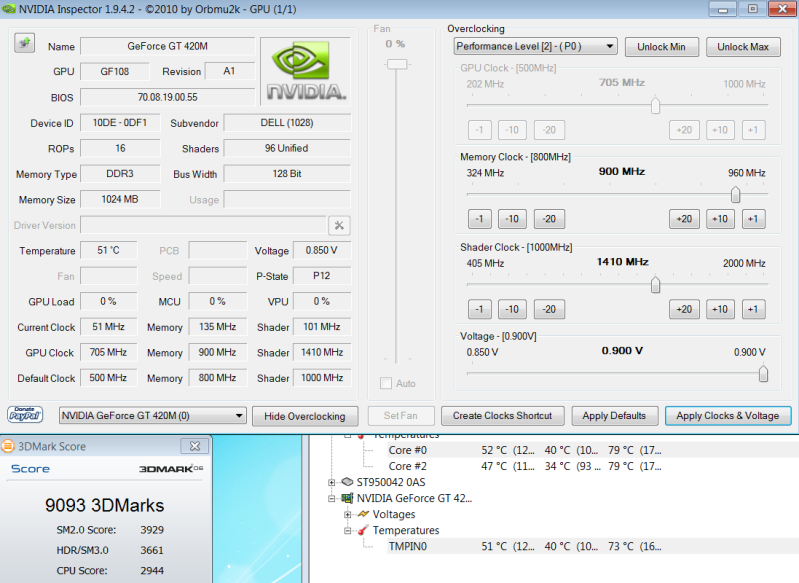This screenshot has height=583, width=799.
Task: Click the Unlock Max button
Action: 743,47
